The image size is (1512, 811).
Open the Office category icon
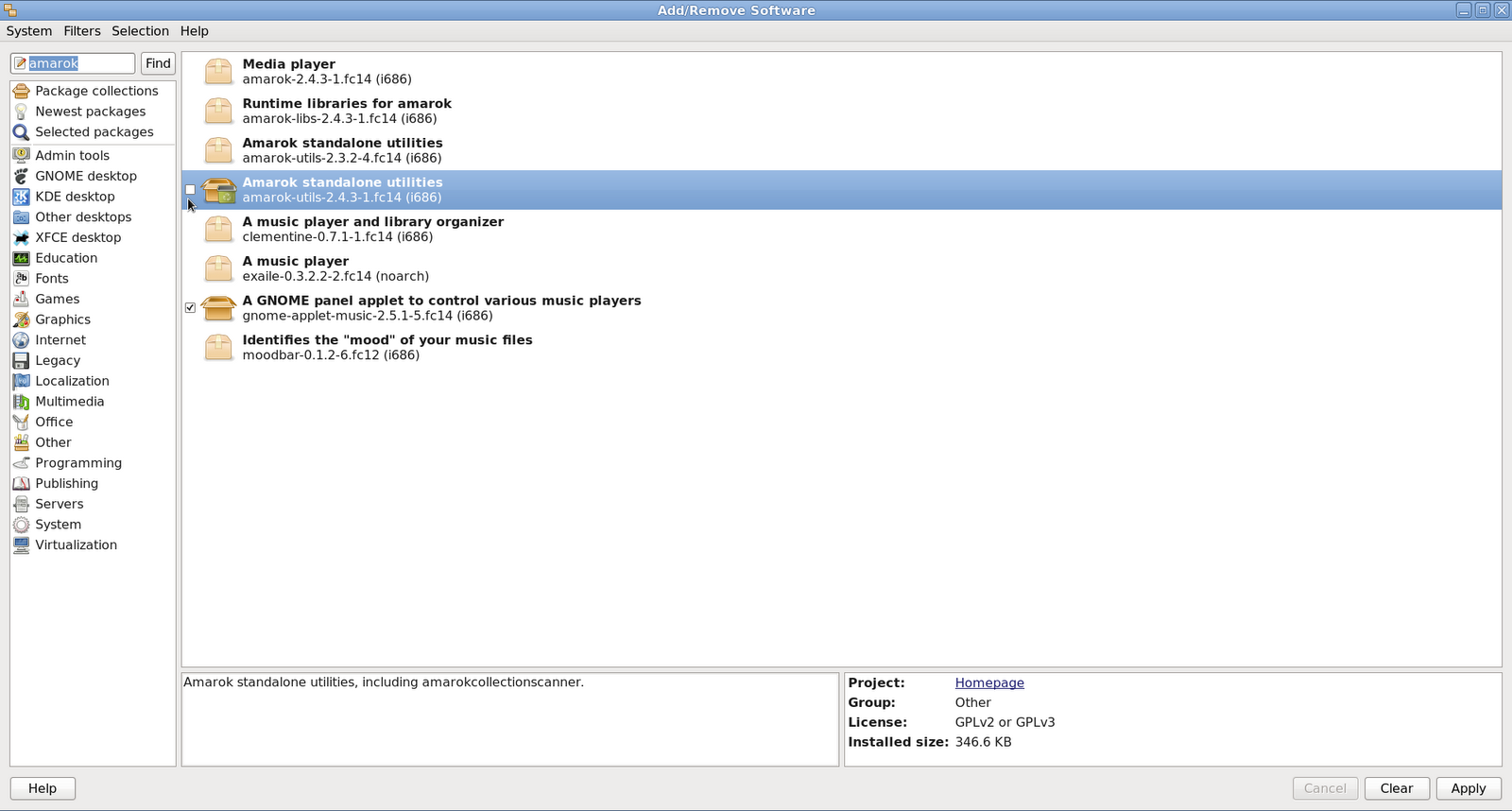(21, 422)
